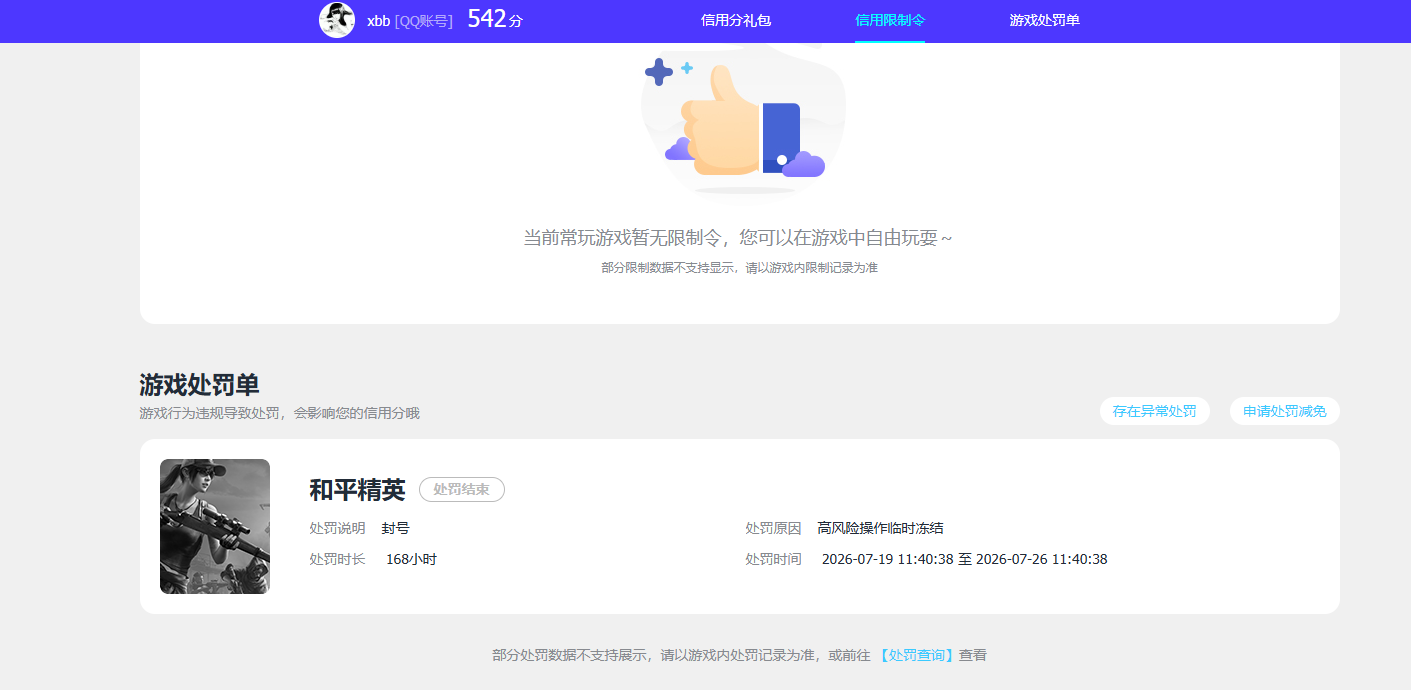Go to the 游戏处罚单 tab
Viewport: 1411px width, 690px height.
click(1044, 20)
